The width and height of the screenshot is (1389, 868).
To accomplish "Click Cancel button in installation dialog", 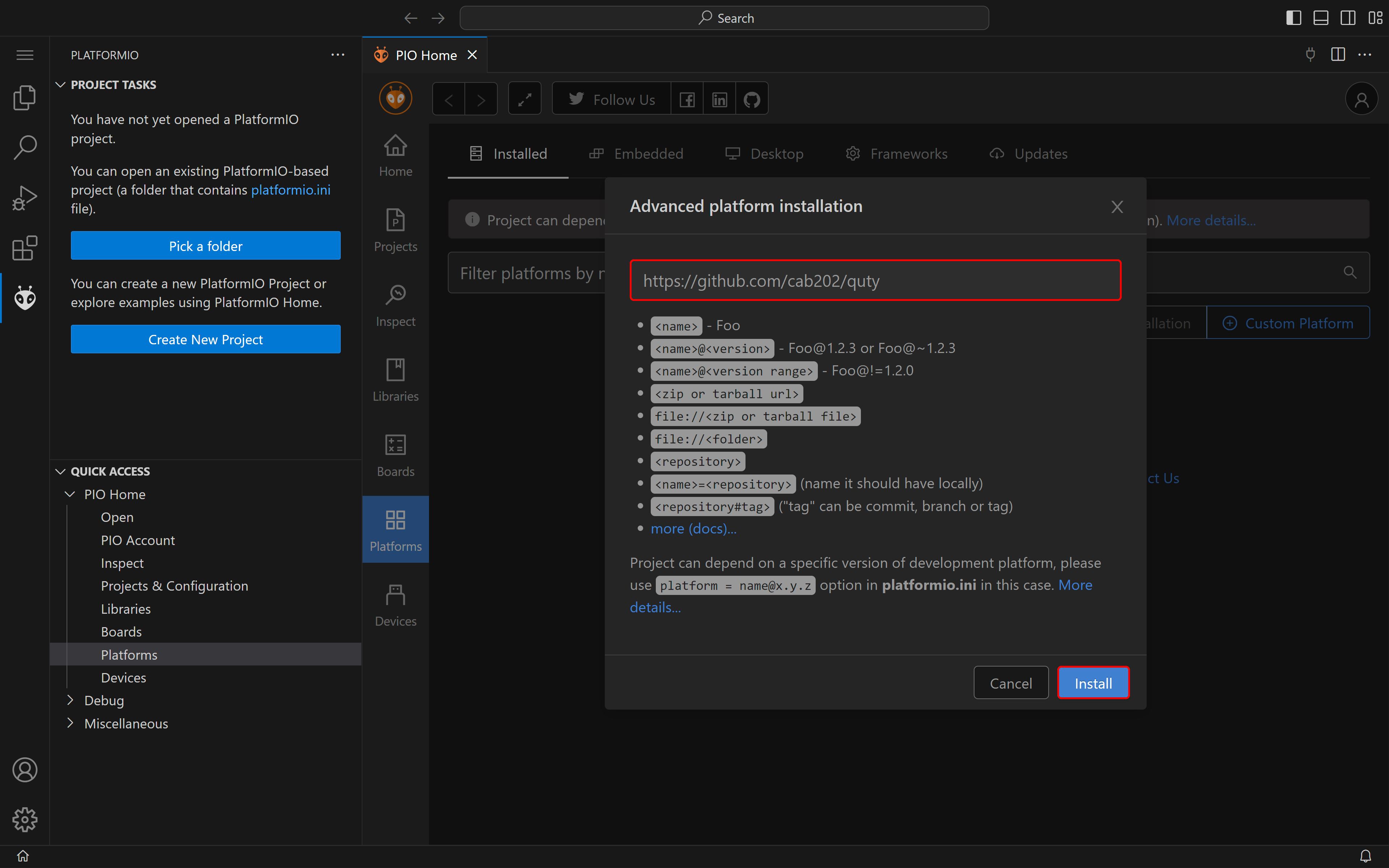I will 1010,682.
